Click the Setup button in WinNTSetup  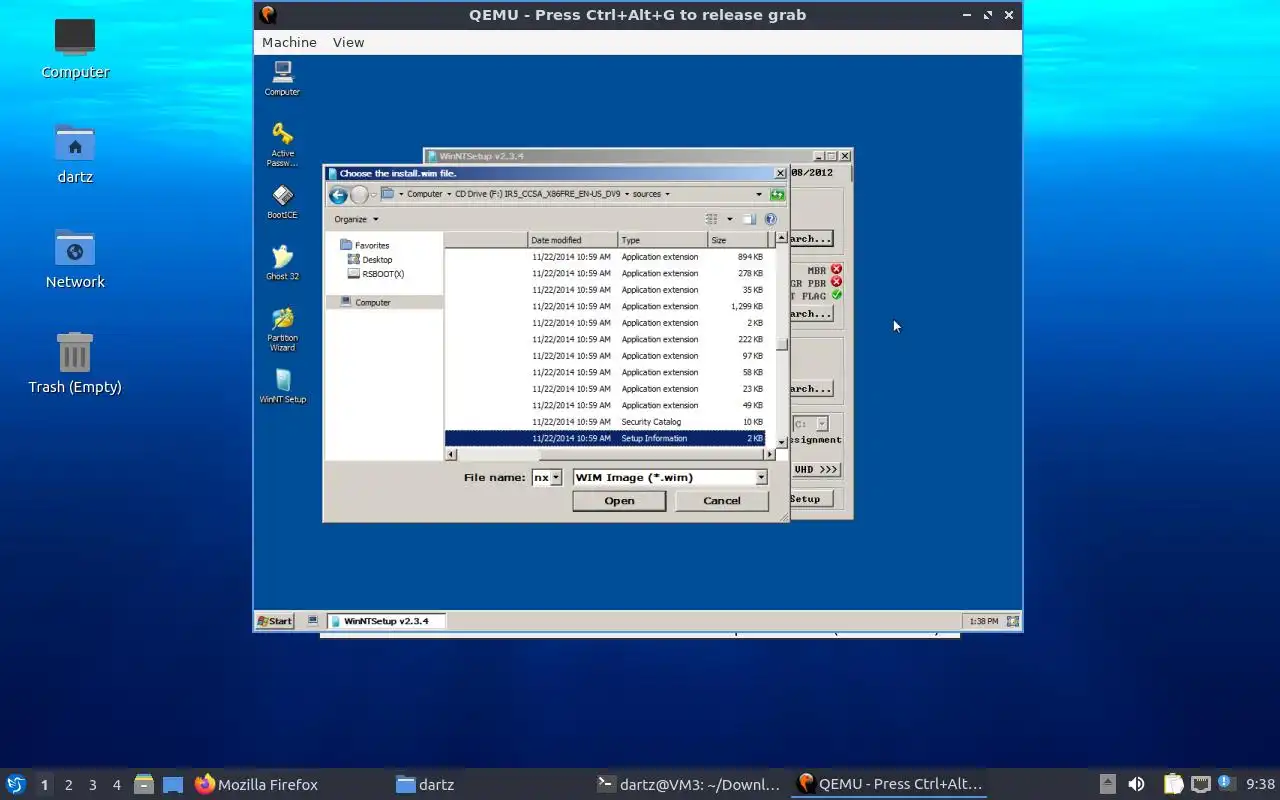click(x=811, y=499)
